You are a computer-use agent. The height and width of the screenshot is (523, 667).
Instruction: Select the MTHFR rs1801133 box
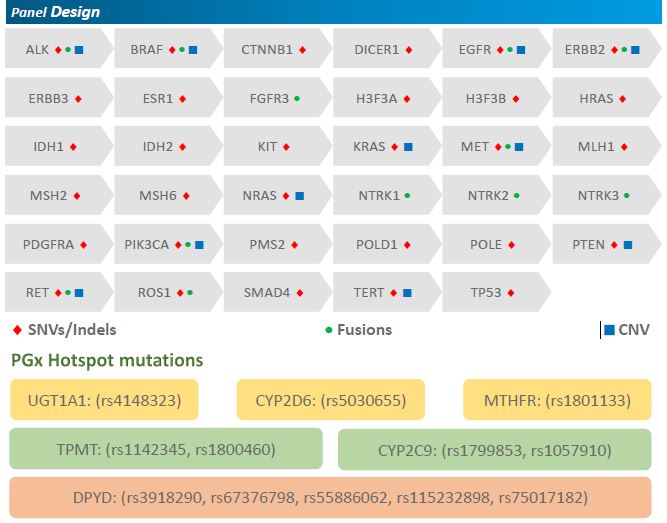557,400
